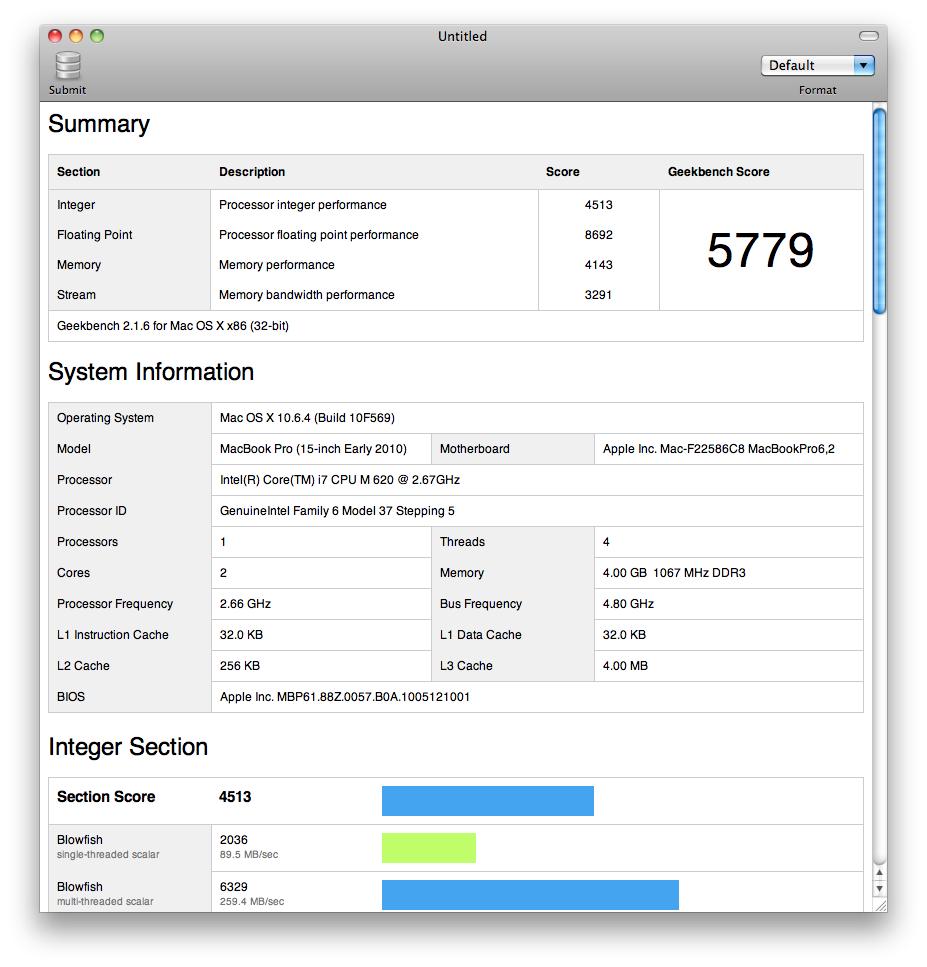Click the L1 Data Cache label
This screenshot has width=927, height=967.
click(x=480, y=635)
